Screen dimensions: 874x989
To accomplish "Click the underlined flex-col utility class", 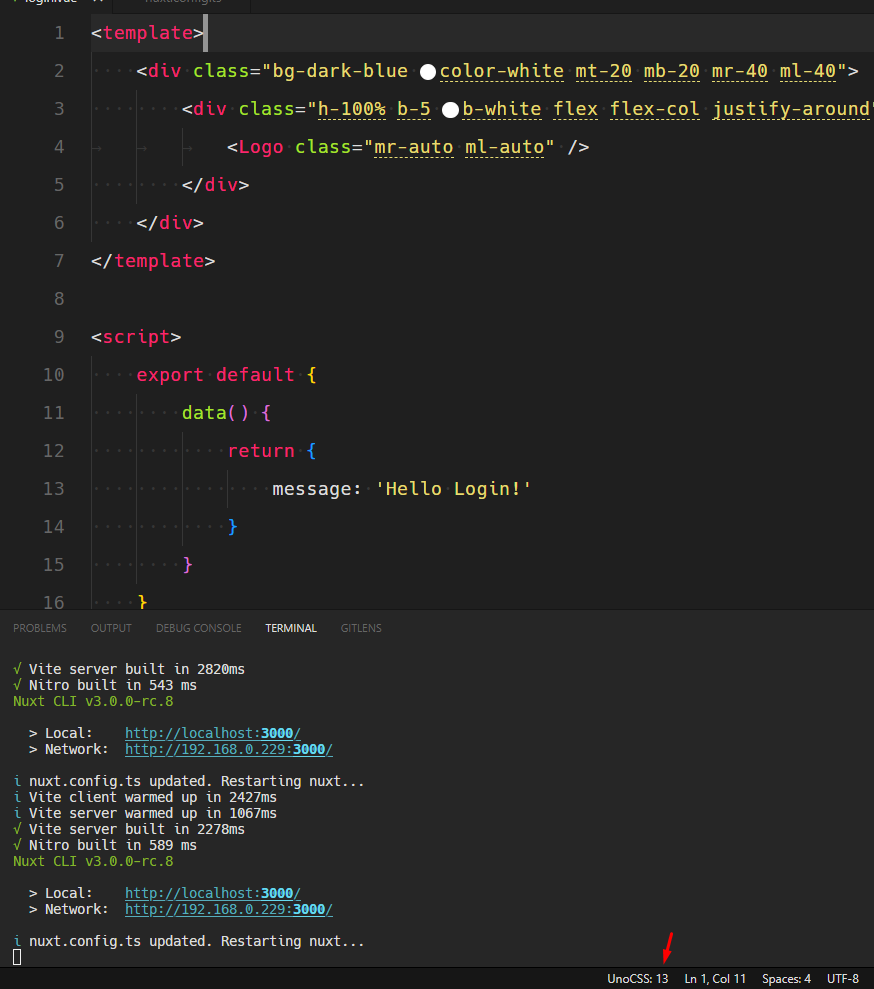I will point(654,109).
